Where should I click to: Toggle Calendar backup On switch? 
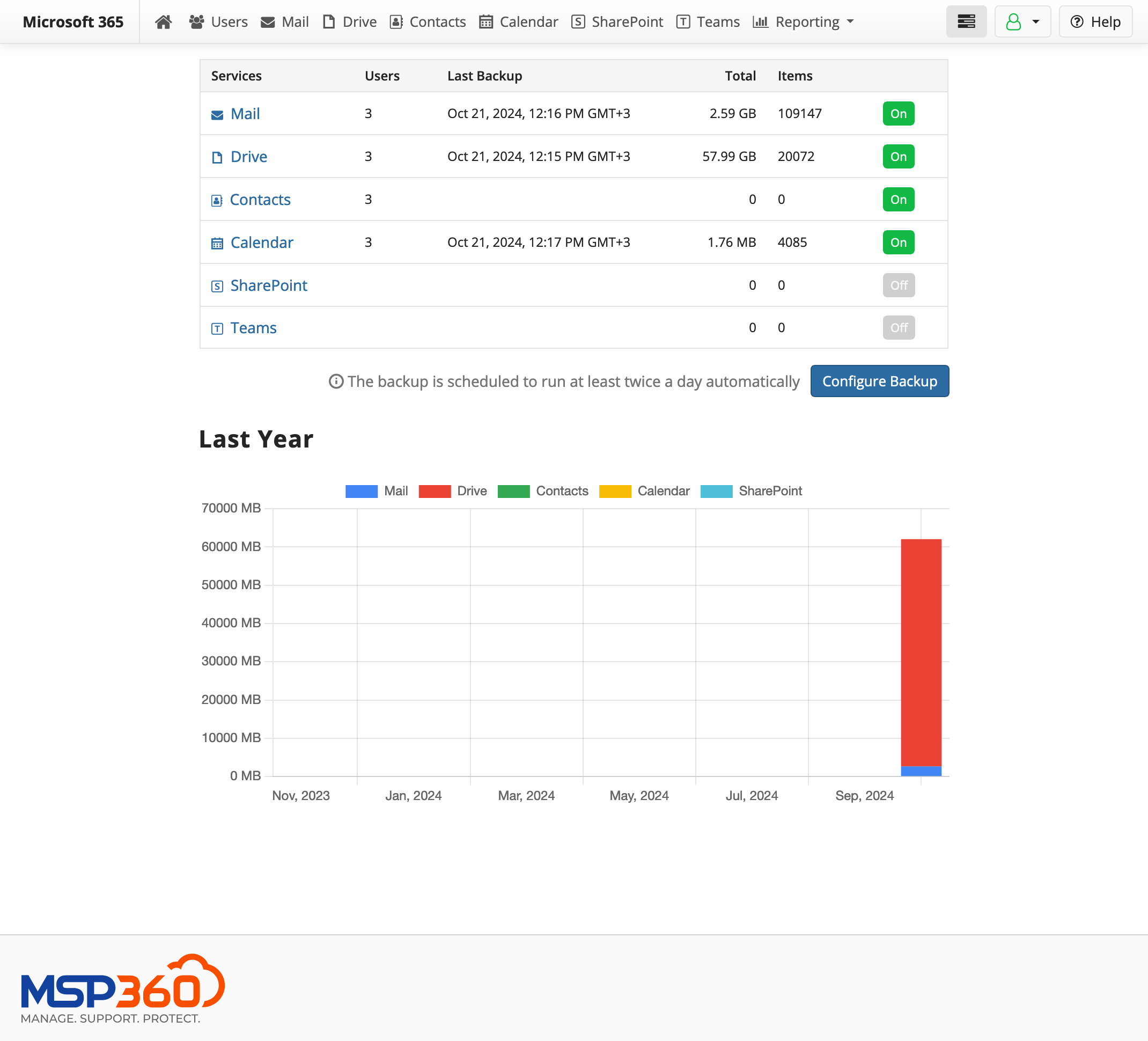pyautogui.click(x=899, y=243)
